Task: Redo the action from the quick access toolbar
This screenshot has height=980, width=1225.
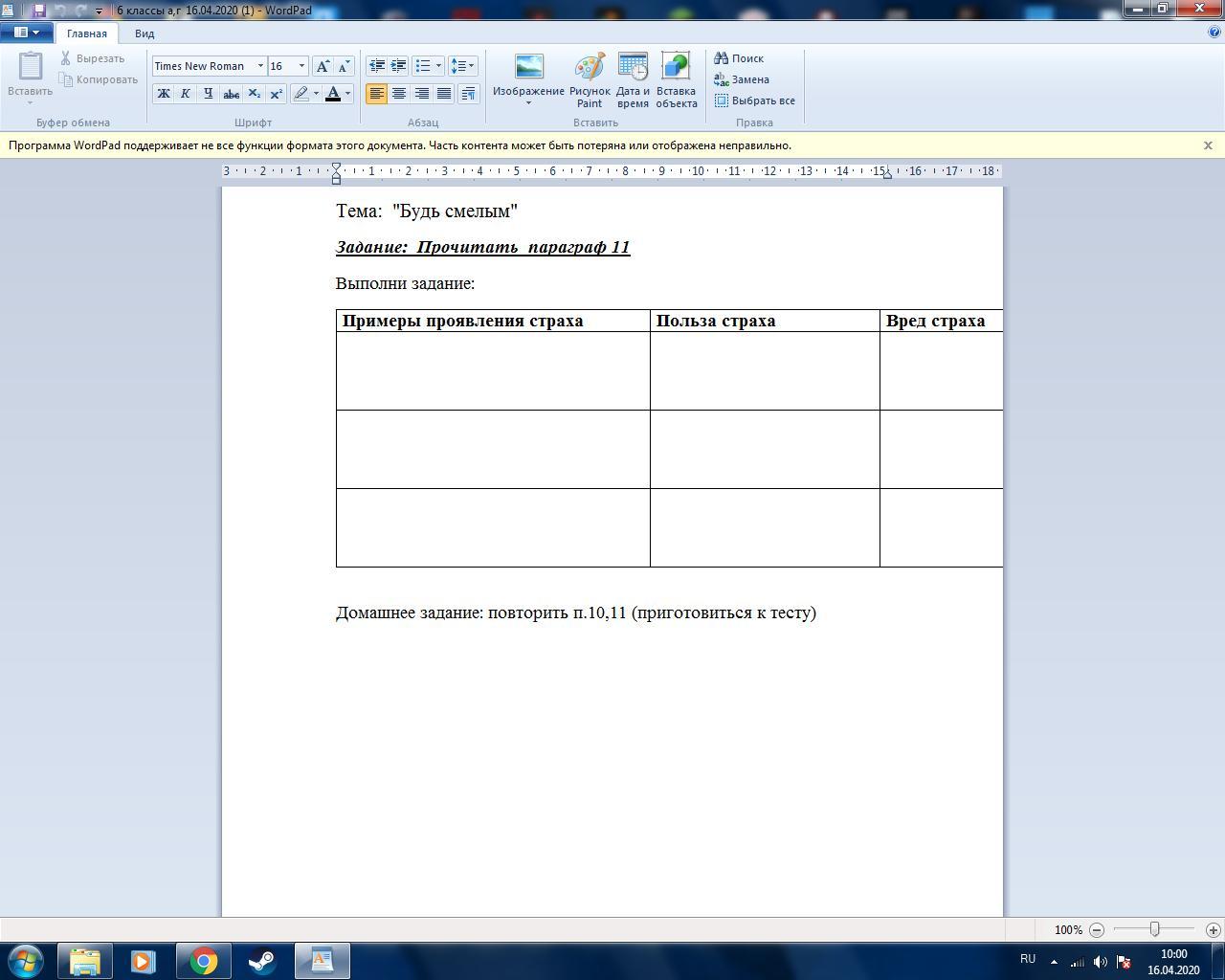Action: tap(80, 11)
